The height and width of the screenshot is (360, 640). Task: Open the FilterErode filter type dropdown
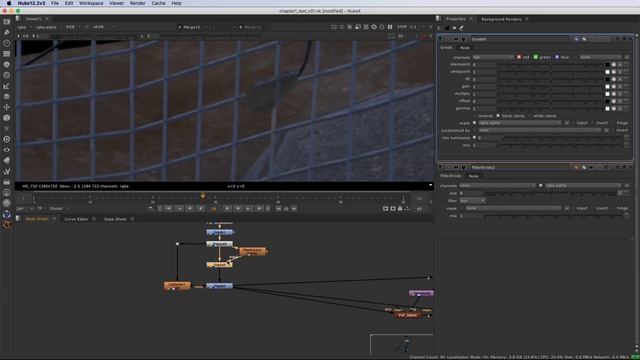tap(472, 201)
